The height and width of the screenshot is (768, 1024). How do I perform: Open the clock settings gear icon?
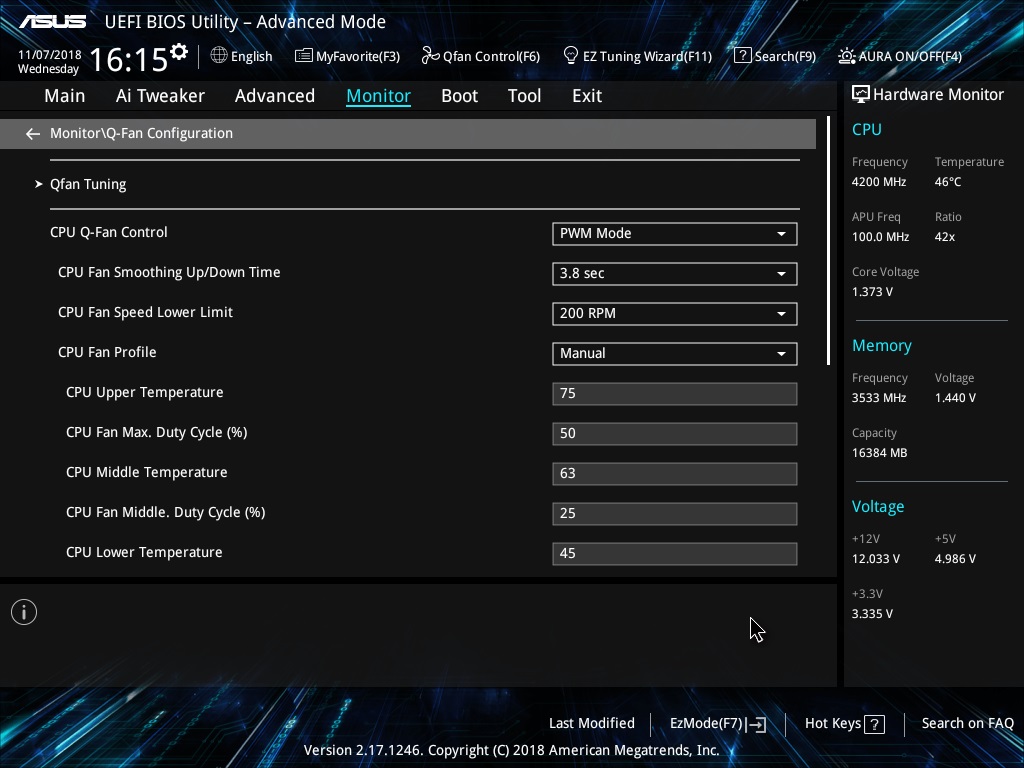[x=179, y=51]
